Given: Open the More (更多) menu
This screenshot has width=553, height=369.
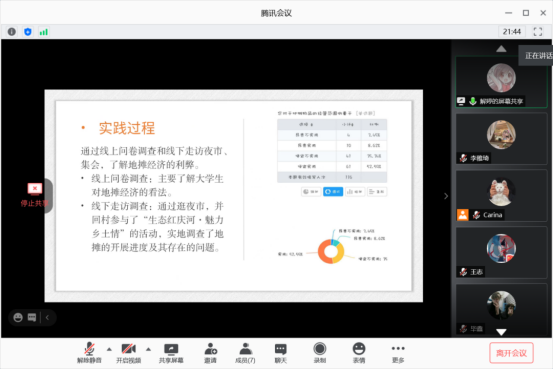Looking at the screenshot, I should point(398,353).
